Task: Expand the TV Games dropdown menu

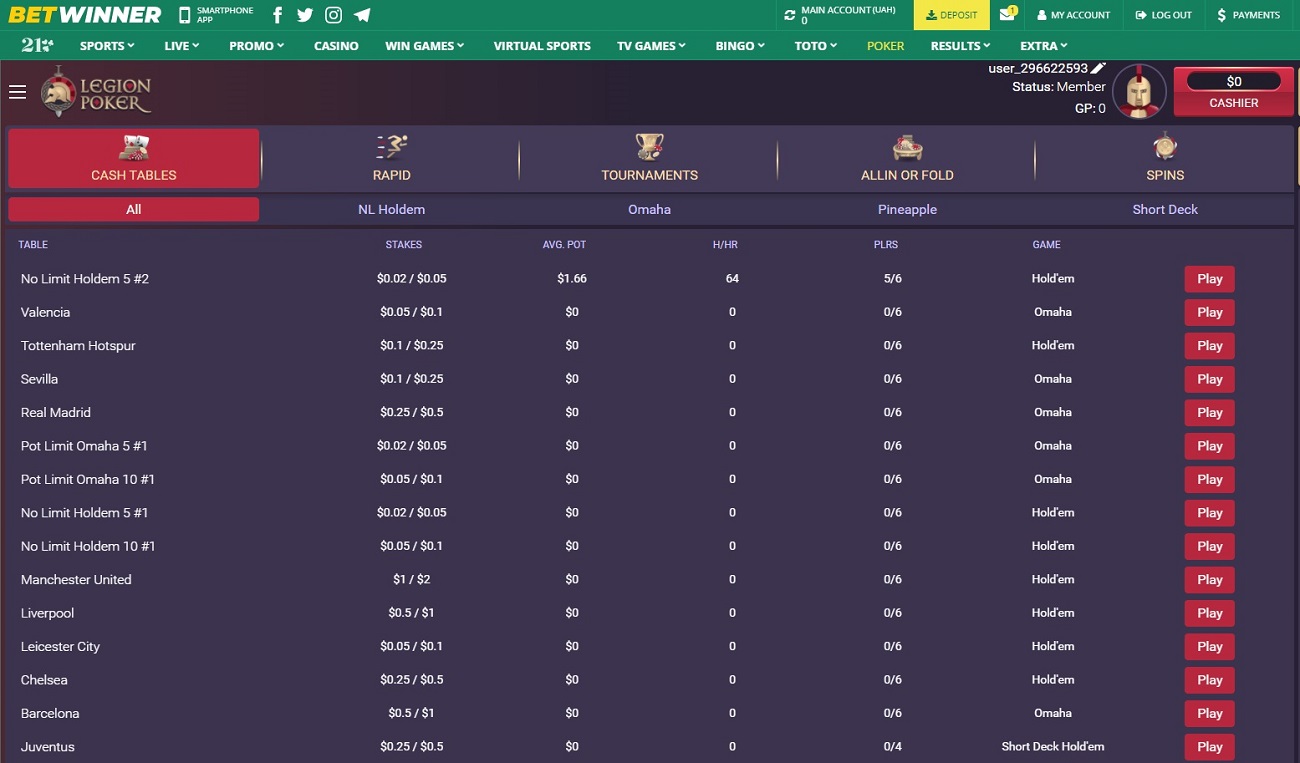Action: coord(652,45)
